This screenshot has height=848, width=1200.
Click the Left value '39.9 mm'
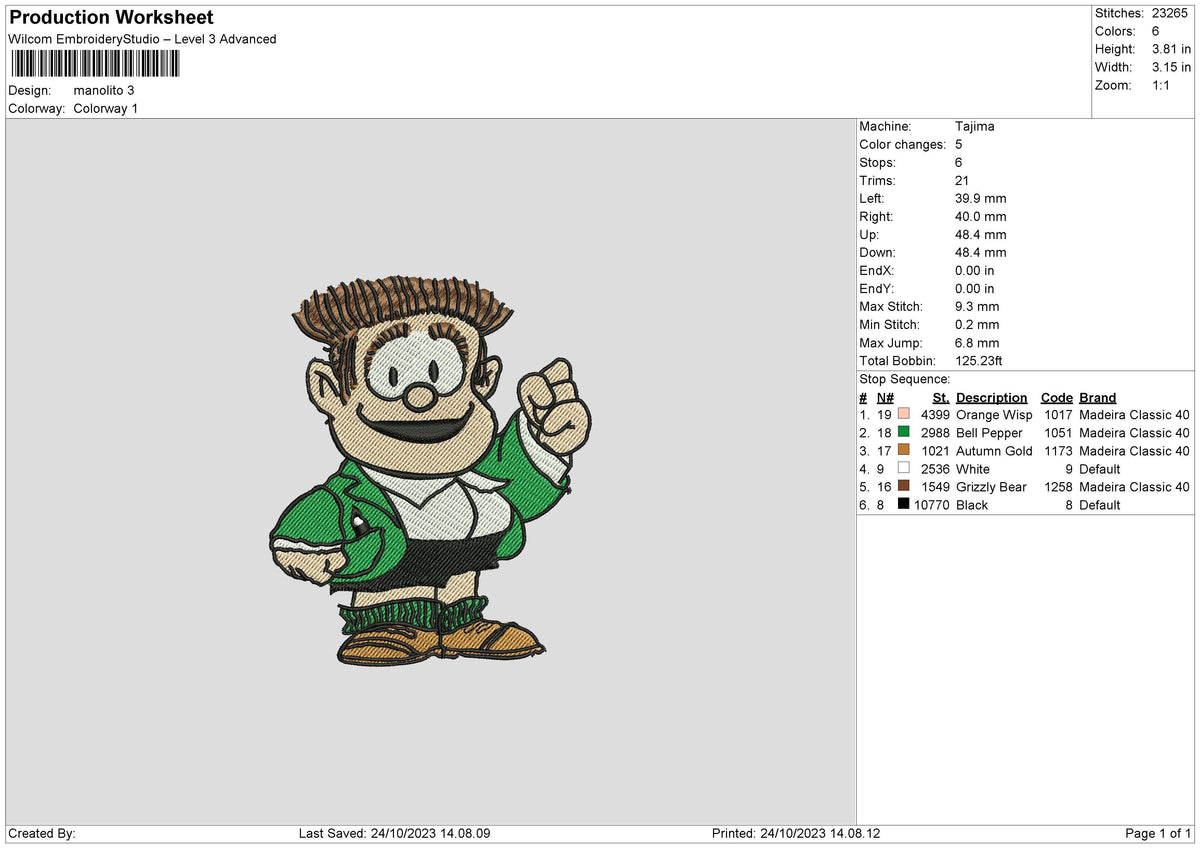click(981, 198)
